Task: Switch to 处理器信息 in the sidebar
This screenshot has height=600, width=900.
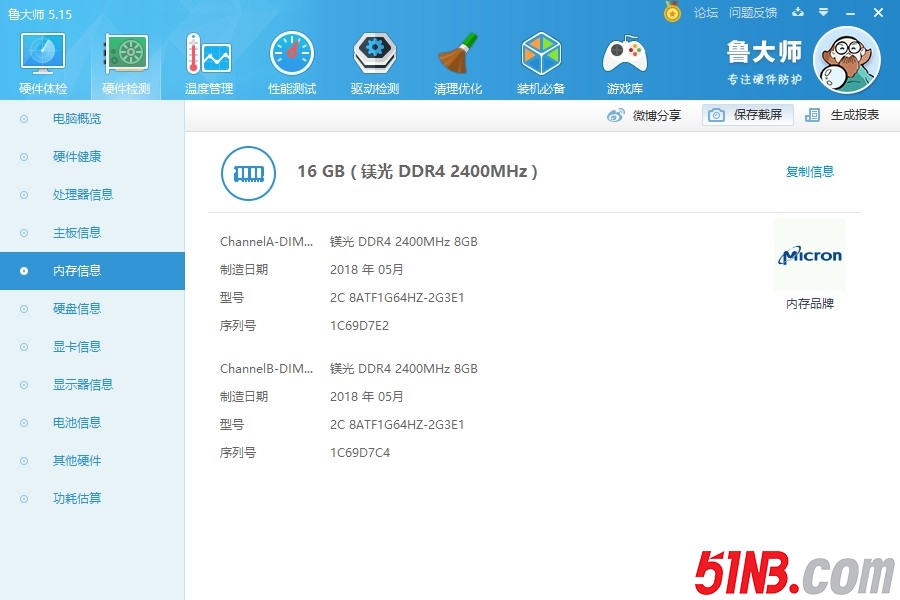Action: [x=83, y=195]
